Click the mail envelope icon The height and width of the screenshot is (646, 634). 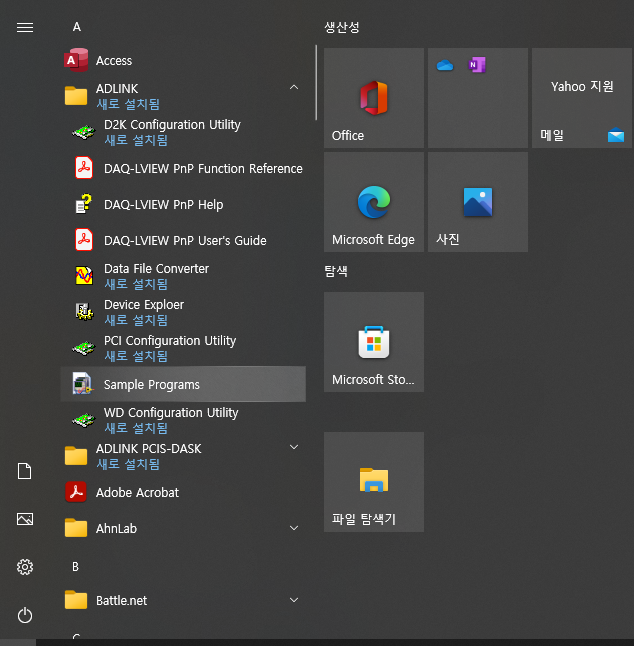(616, 135)
